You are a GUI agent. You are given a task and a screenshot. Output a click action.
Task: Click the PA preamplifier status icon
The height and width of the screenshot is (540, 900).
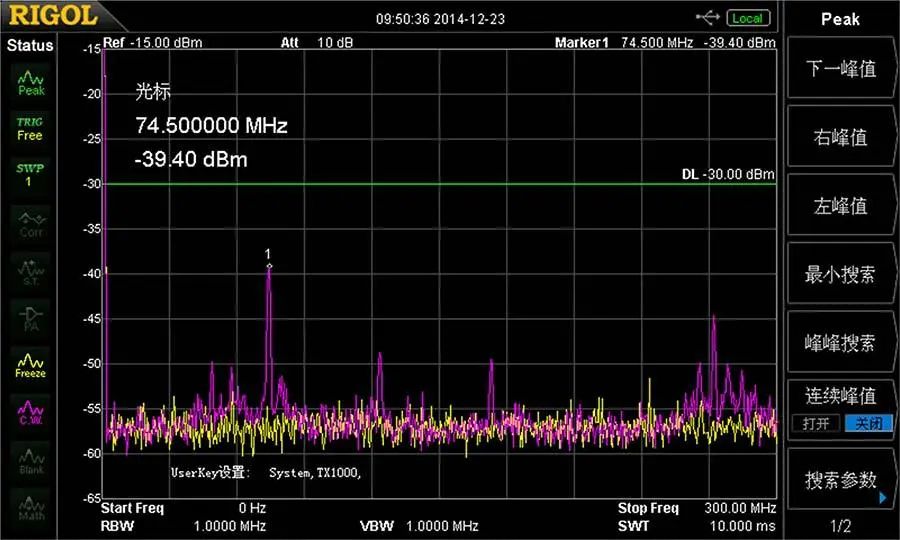pyautogui.click(x=30, y=319)
